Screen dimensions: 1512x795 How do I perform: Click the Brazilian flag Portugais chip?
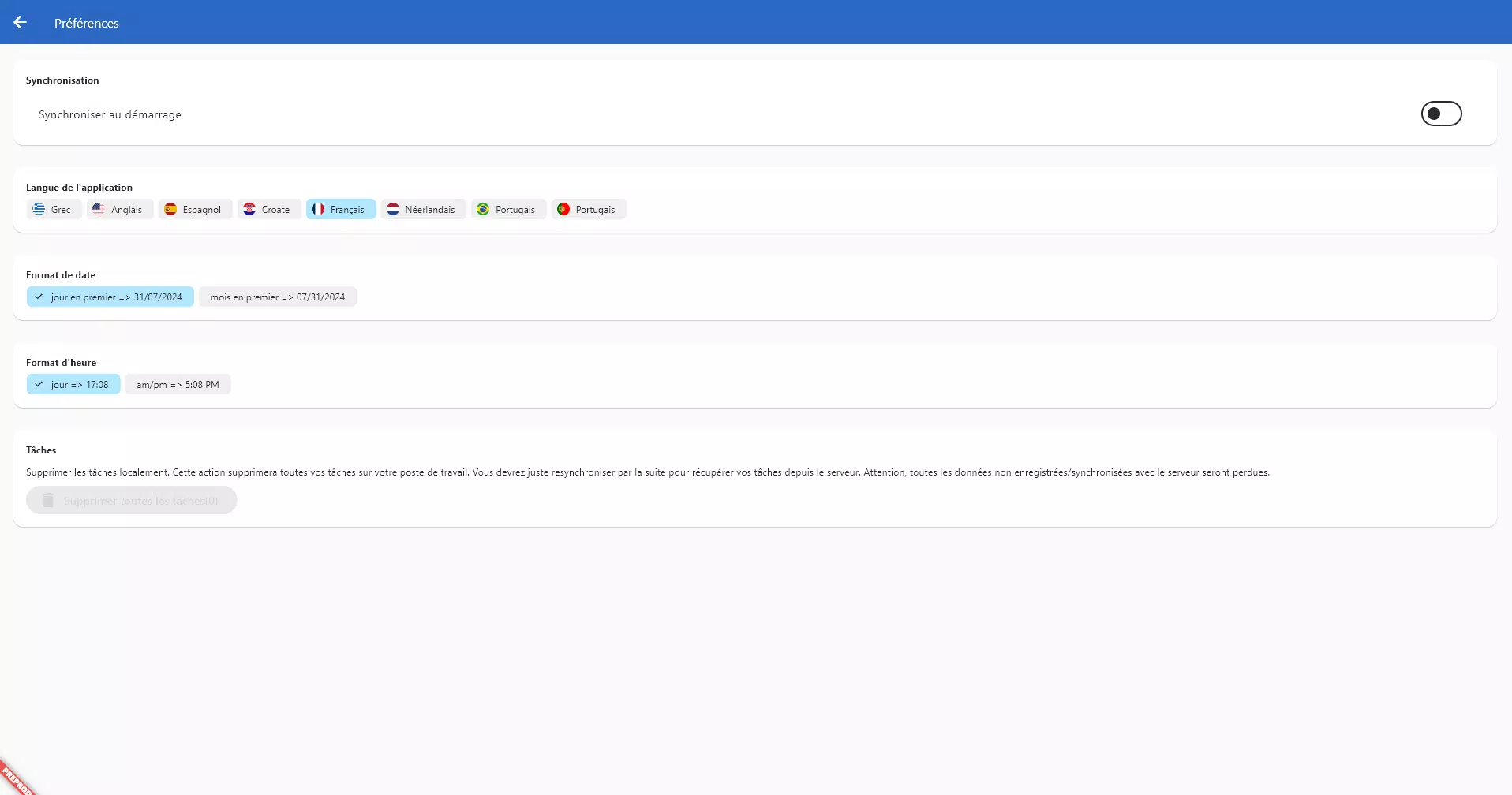508,209
